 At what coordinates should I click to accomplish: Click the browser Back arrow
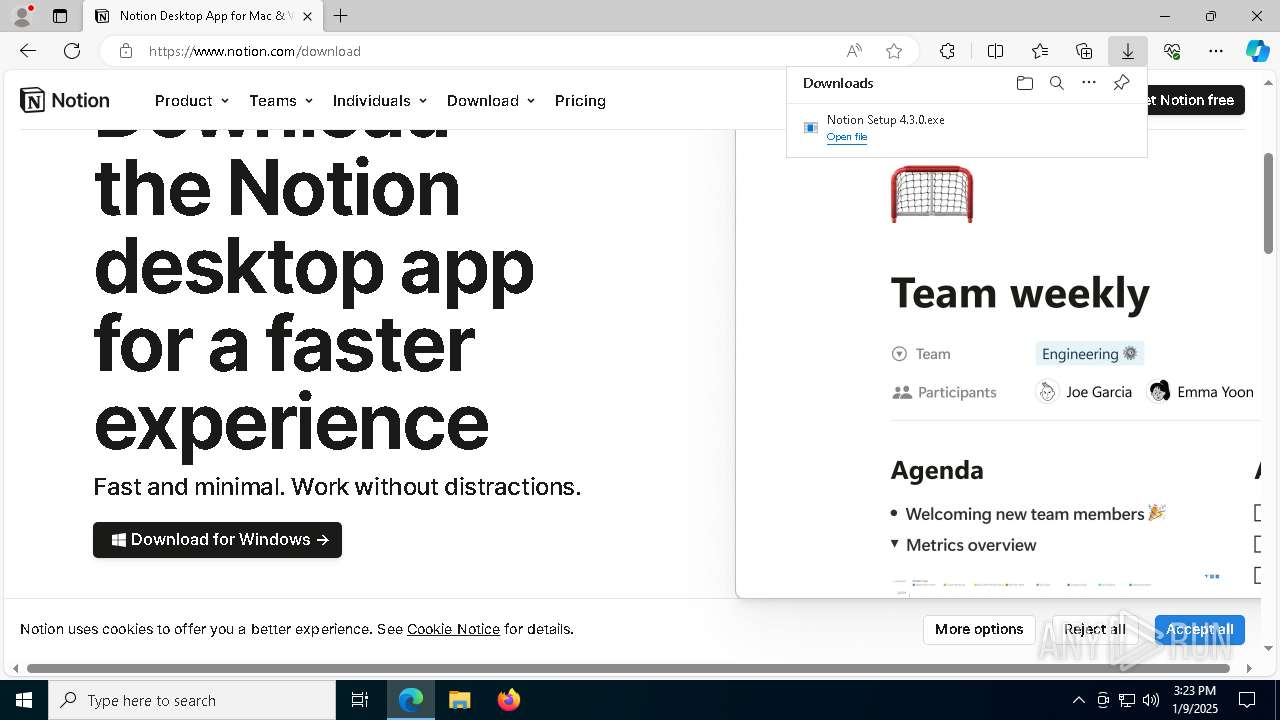28,51
